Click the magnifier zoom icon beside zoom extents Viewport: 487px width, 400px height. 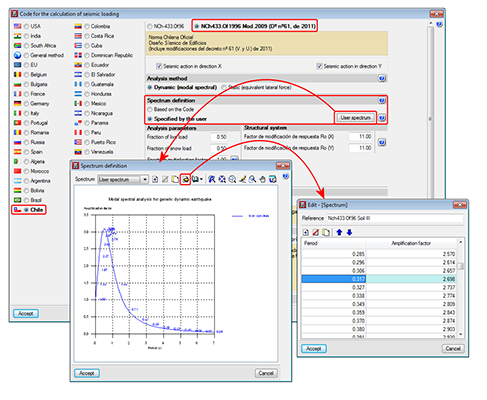point(232,179)
